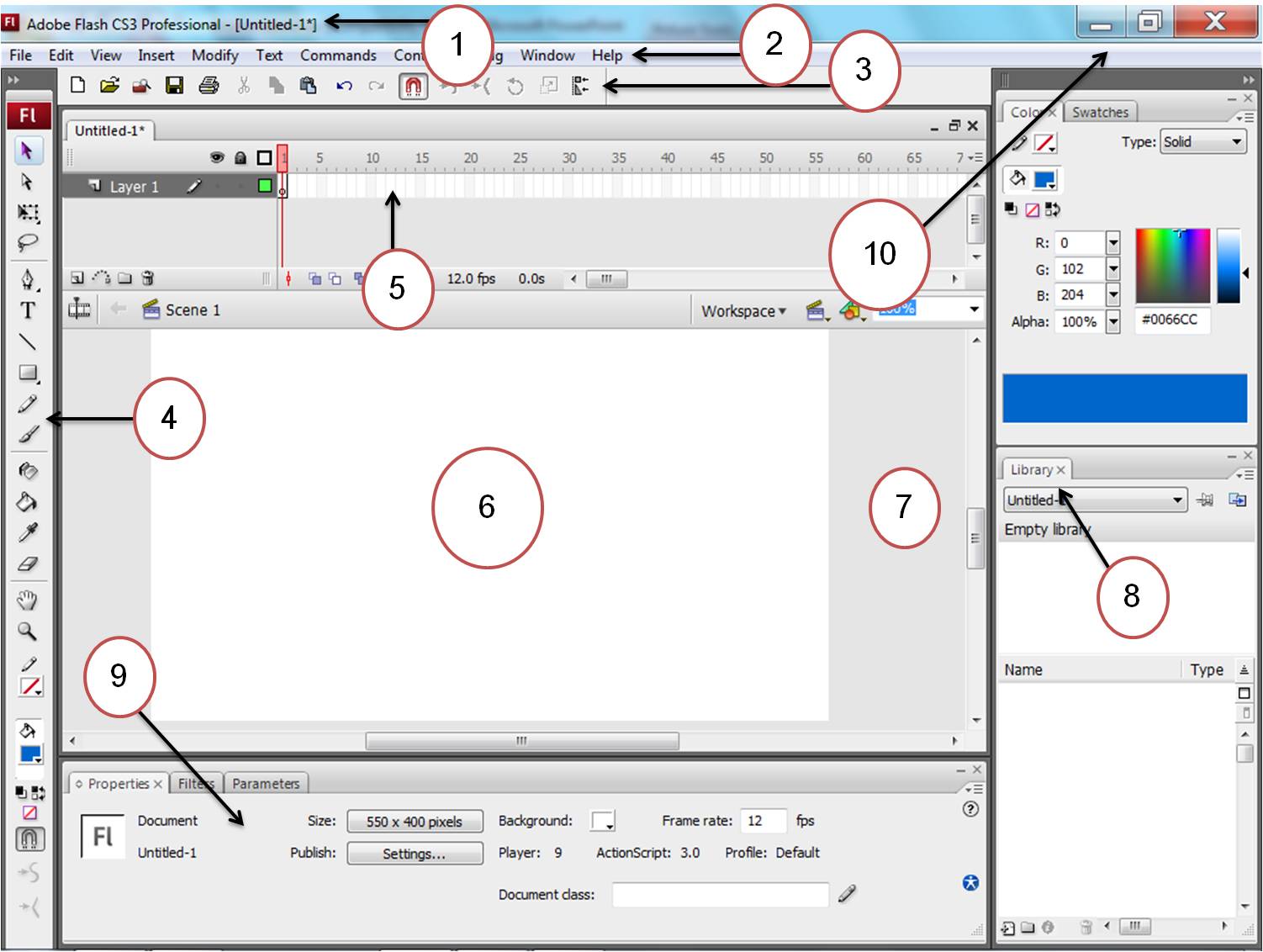1263x952 pixels.
Task: Select the Text tool
Action: pyautogui.click(x=28, y=312)
